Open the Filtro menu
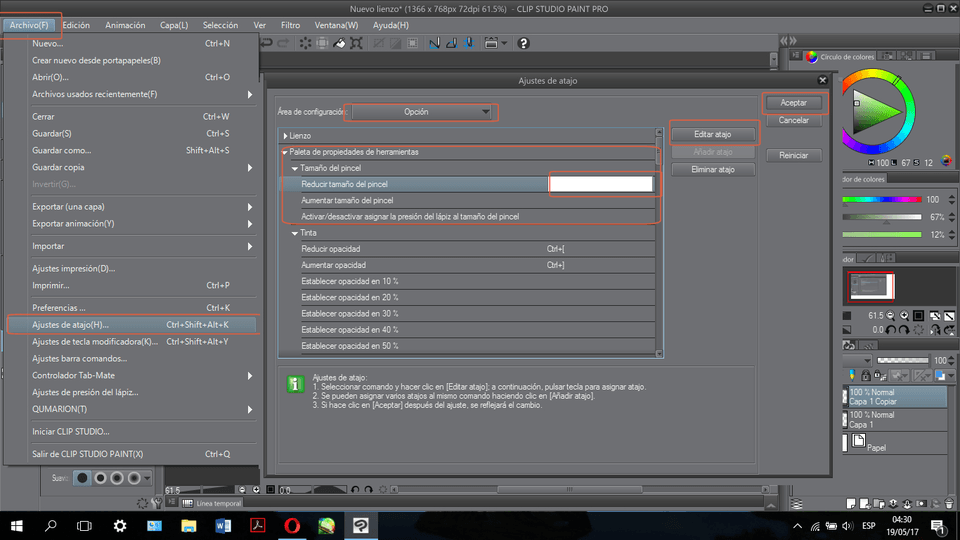Screen dimensions: 960x540 (x=290, y=25)
